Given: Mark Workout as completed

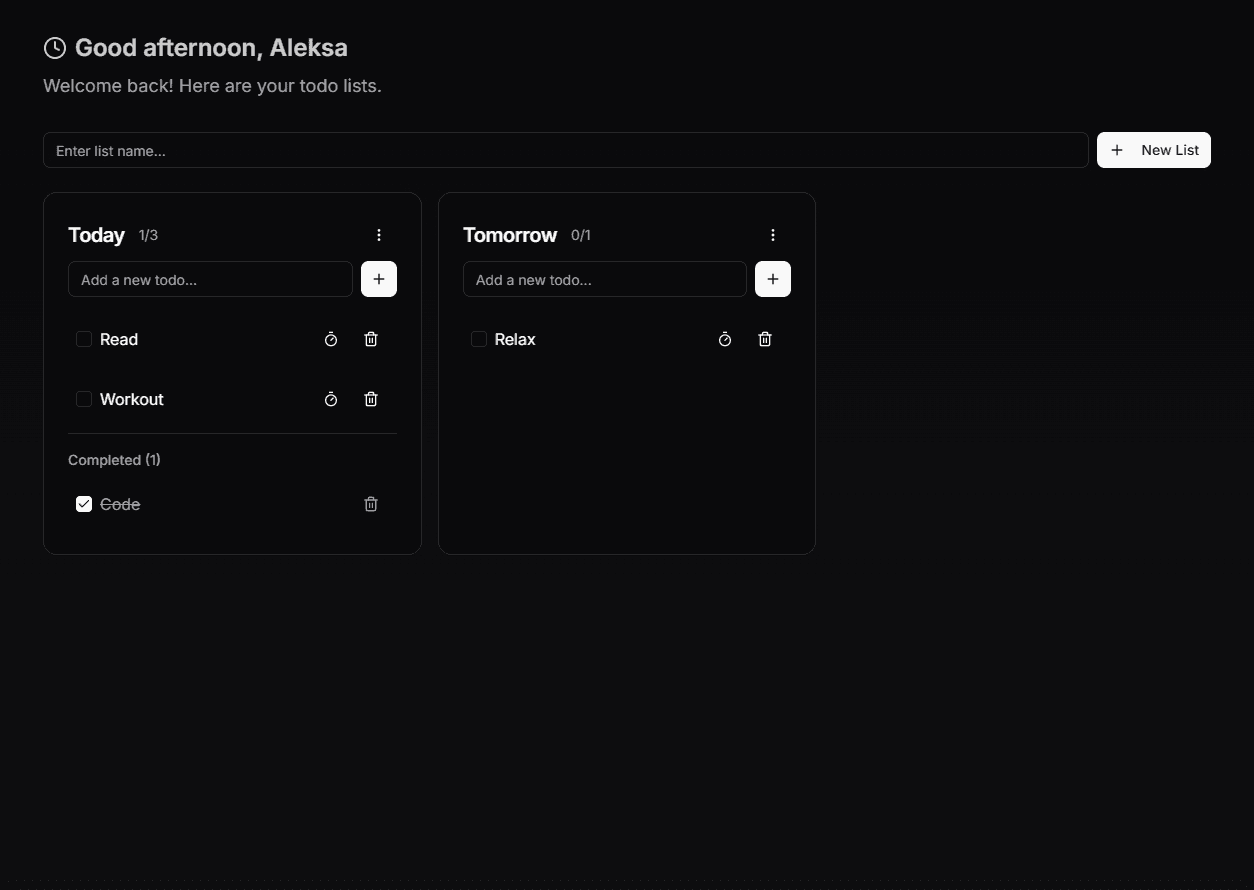Looking at the screenshot, I should coord(83,399).
